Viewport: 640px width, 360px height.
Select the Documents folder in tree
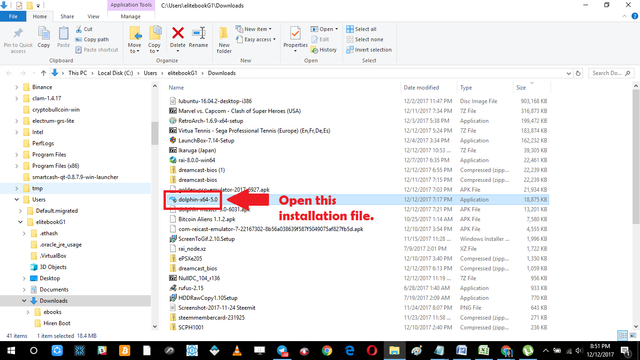(54, 289)
